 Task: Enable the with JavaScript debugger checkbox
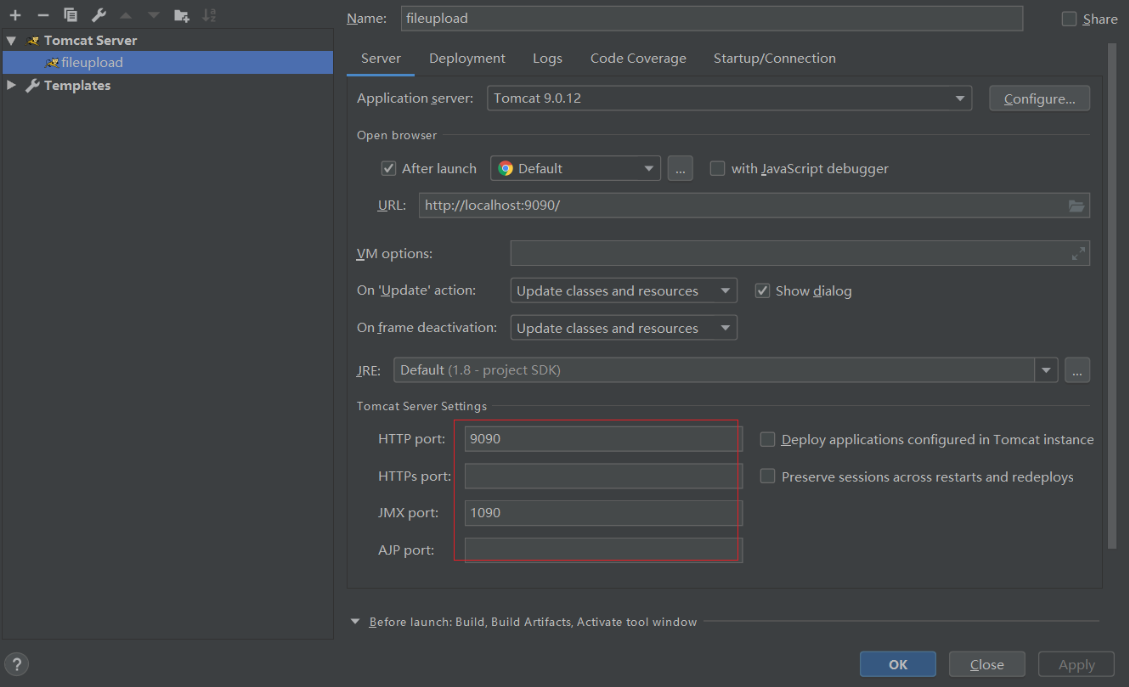(717, 169)
